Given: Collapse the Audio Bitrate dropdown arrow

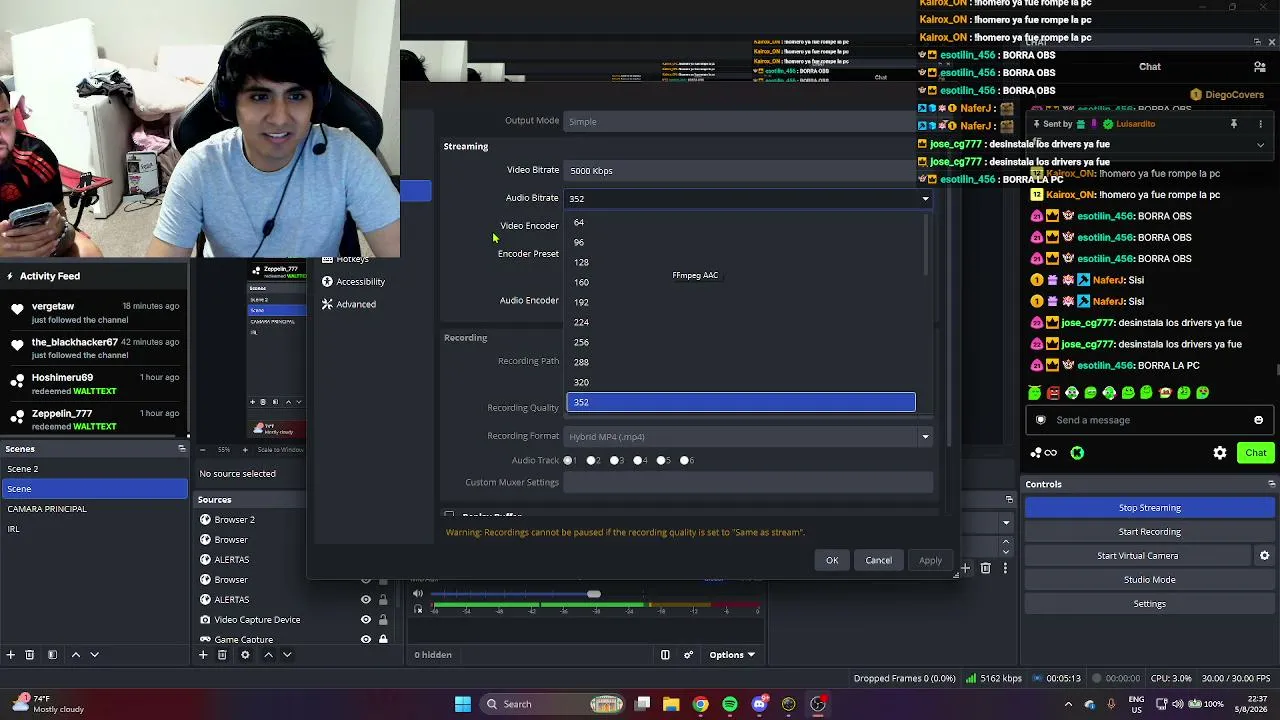Looking at the screenshot, I should (925, 199).
